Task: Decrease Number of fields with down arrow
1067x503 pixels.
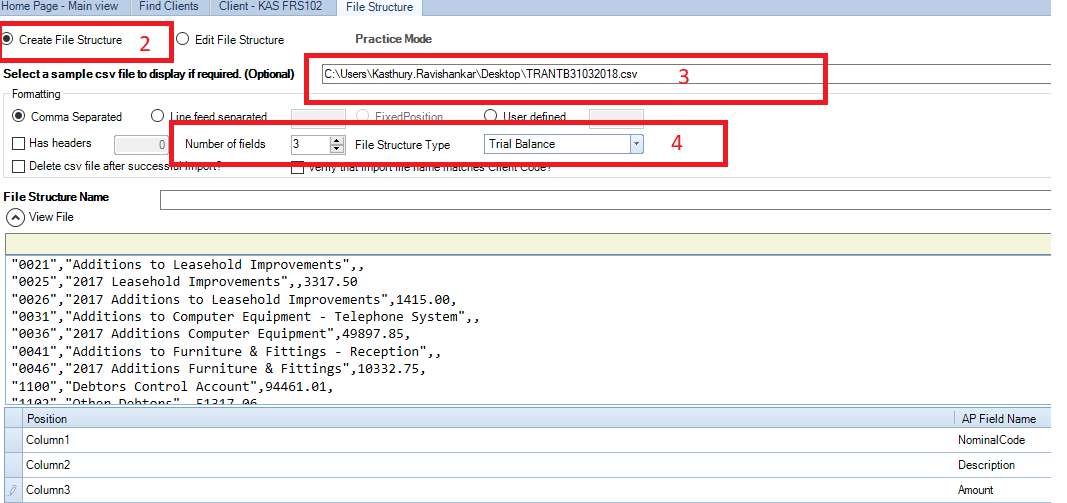Action: [337, 148]
